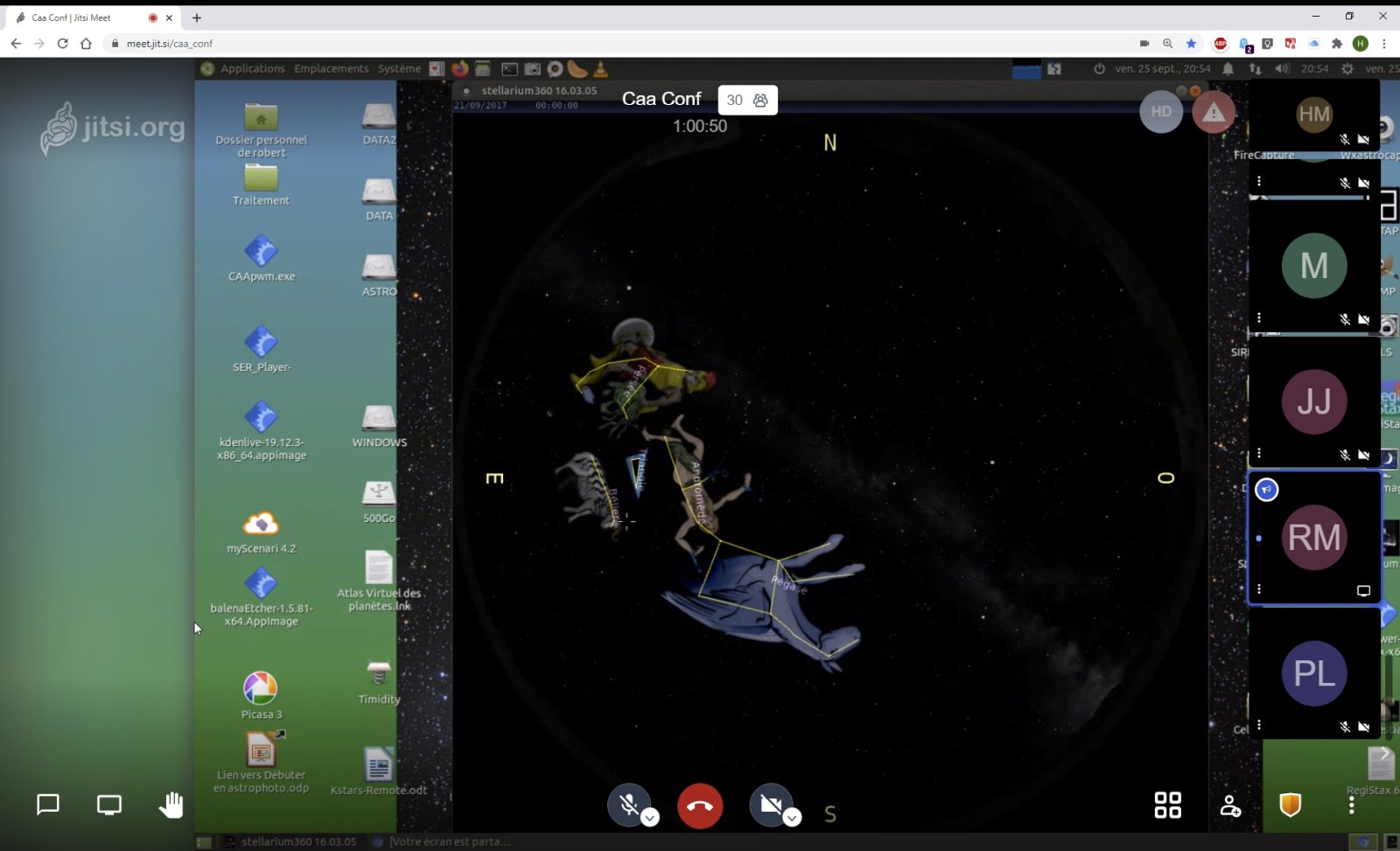The width and height of the screenshot is (1400, 851).
Task: Open the Applications menu in the shared desktop
Action: pyautogui.click(x=252, y=68)
